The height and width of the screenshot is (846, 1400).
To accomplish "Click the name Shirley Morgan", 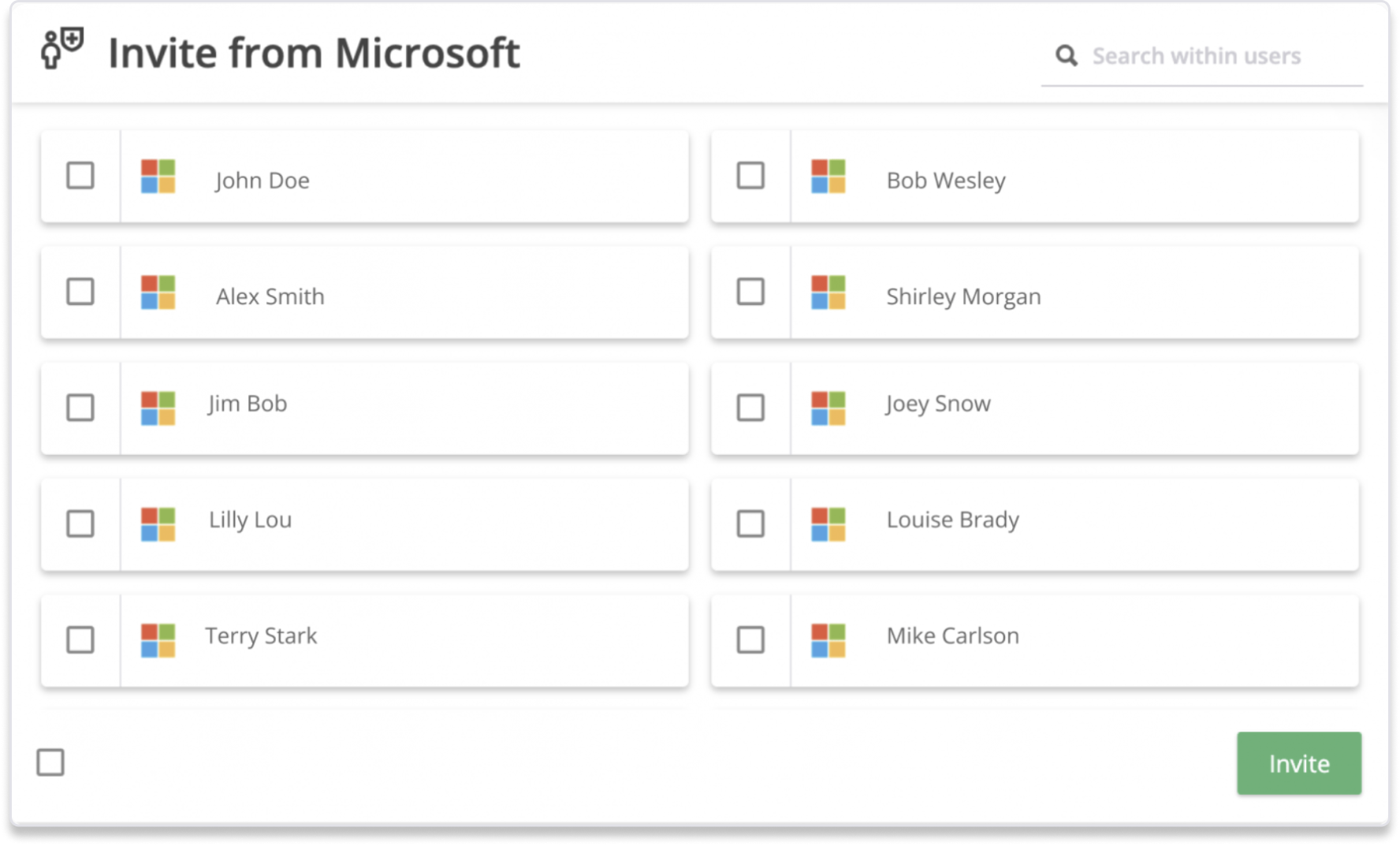I will point(963,297).
